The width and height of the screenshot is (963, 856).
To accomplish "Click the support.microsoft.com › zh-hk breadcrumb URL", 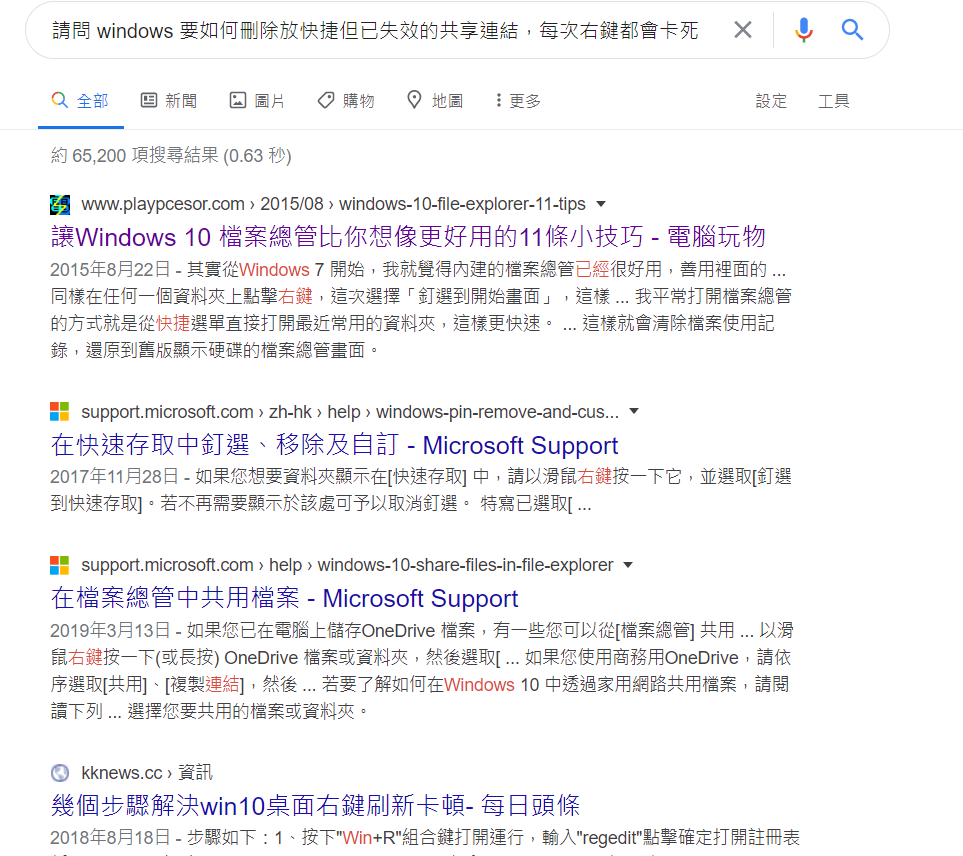I will click(x=350, y=411).
